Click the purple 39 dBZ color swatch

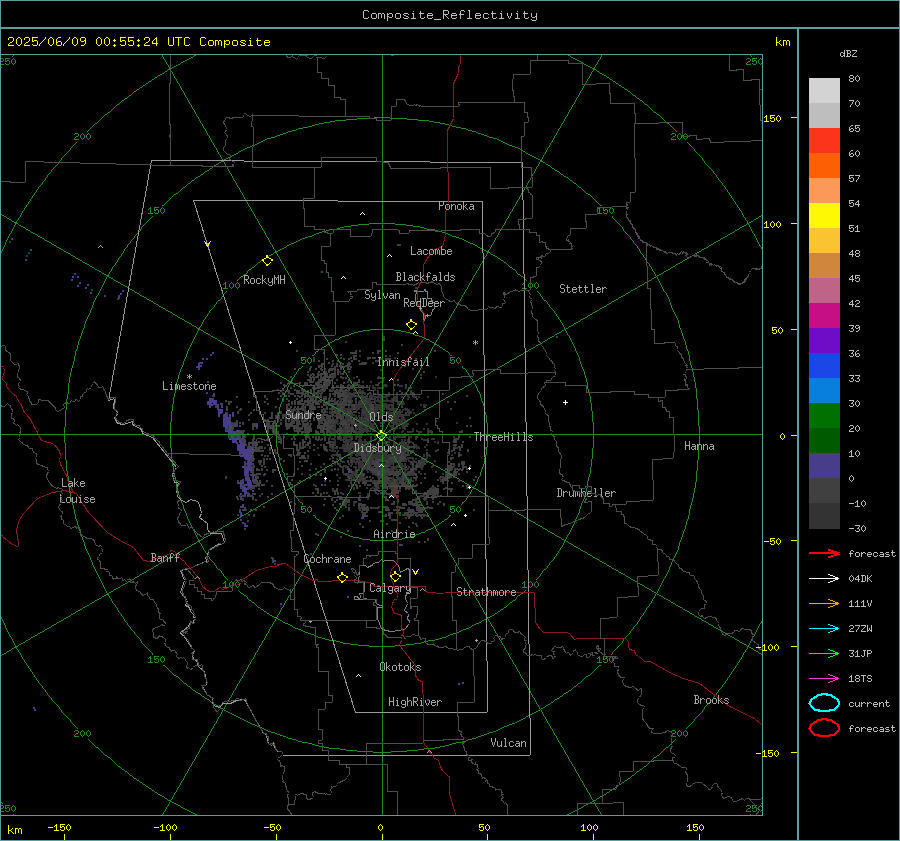tap(824, 340)
